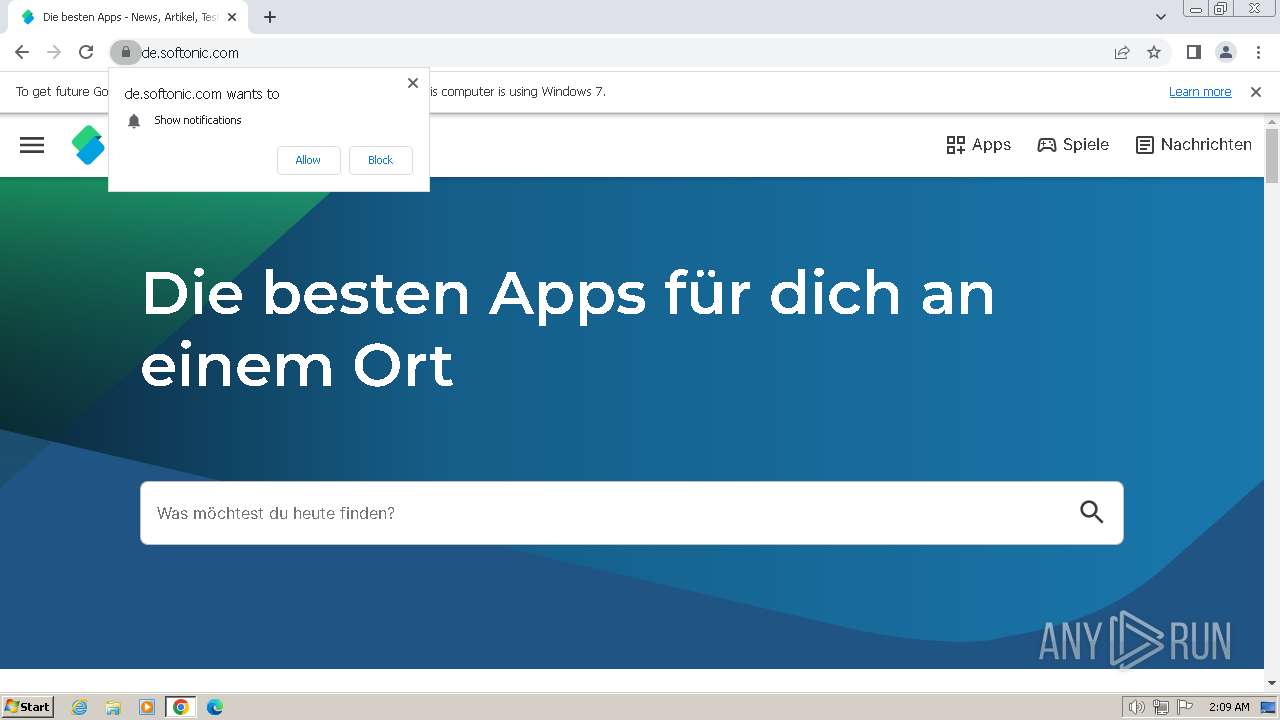Open Microsoft Edge from taskbar

tap(215, 707)
